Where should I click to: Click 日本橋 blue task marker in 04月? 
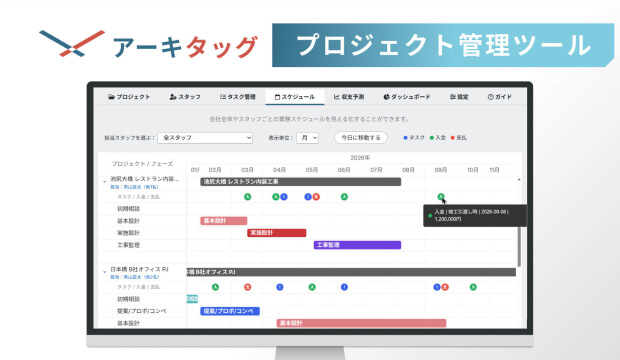(280, 287)
